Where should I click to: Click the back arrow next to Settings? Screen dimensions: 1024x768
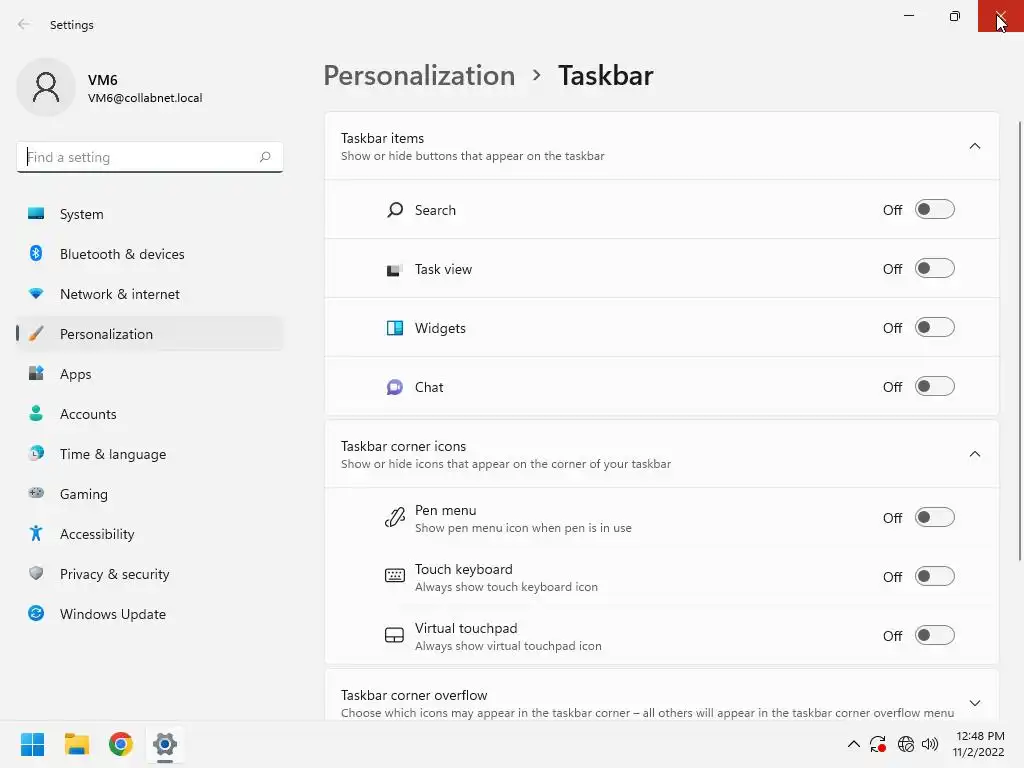(24, 24)
